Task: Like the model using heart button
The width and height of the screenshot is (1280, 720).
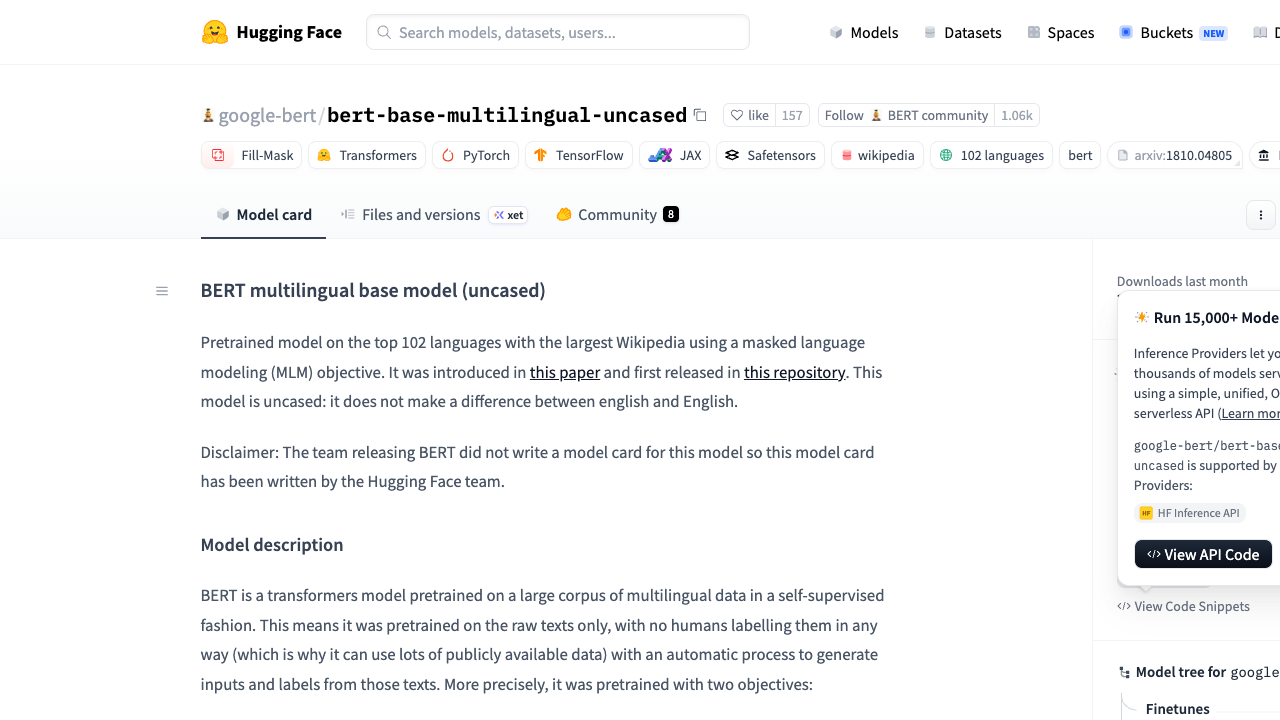Action: pyautogui.click(x=749, y=115)
